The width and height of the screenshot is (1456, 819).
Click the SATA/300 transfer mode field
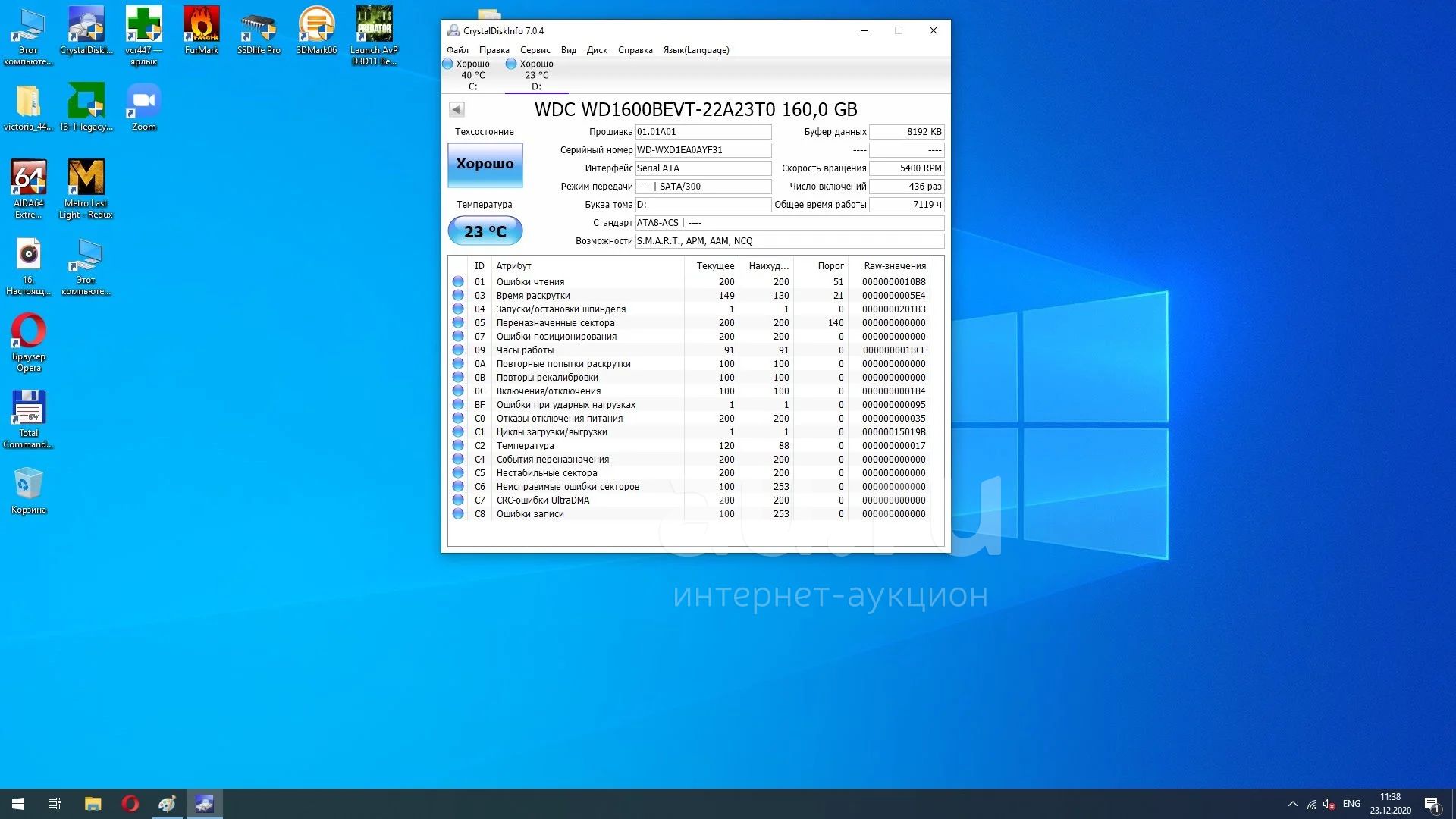tap(703, 187)
